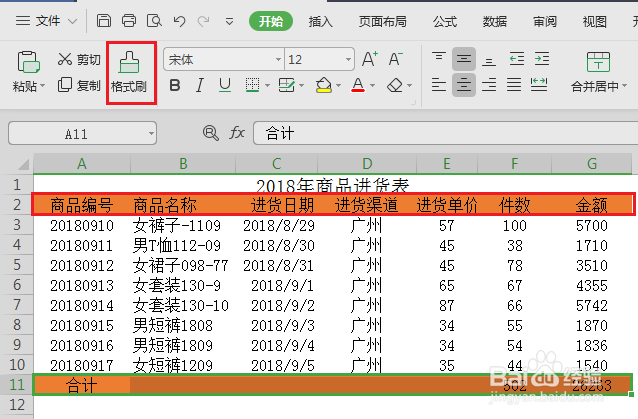The height and width of the screenshot is (419, 638).
Task: Align text left
Action: point(439,85)
